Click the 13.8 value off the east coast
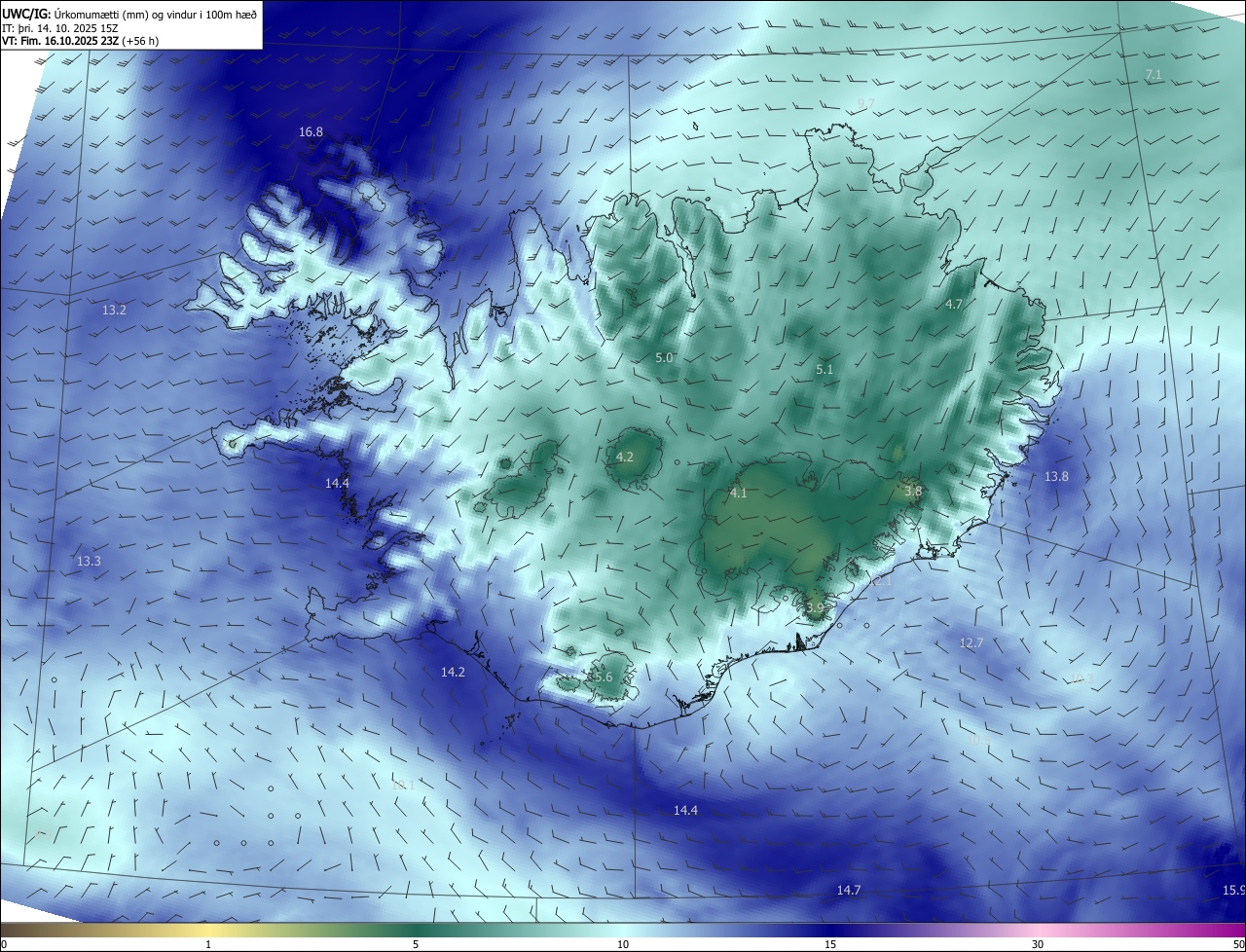This screenshot has width=1246, height=952. point(1056,476)
